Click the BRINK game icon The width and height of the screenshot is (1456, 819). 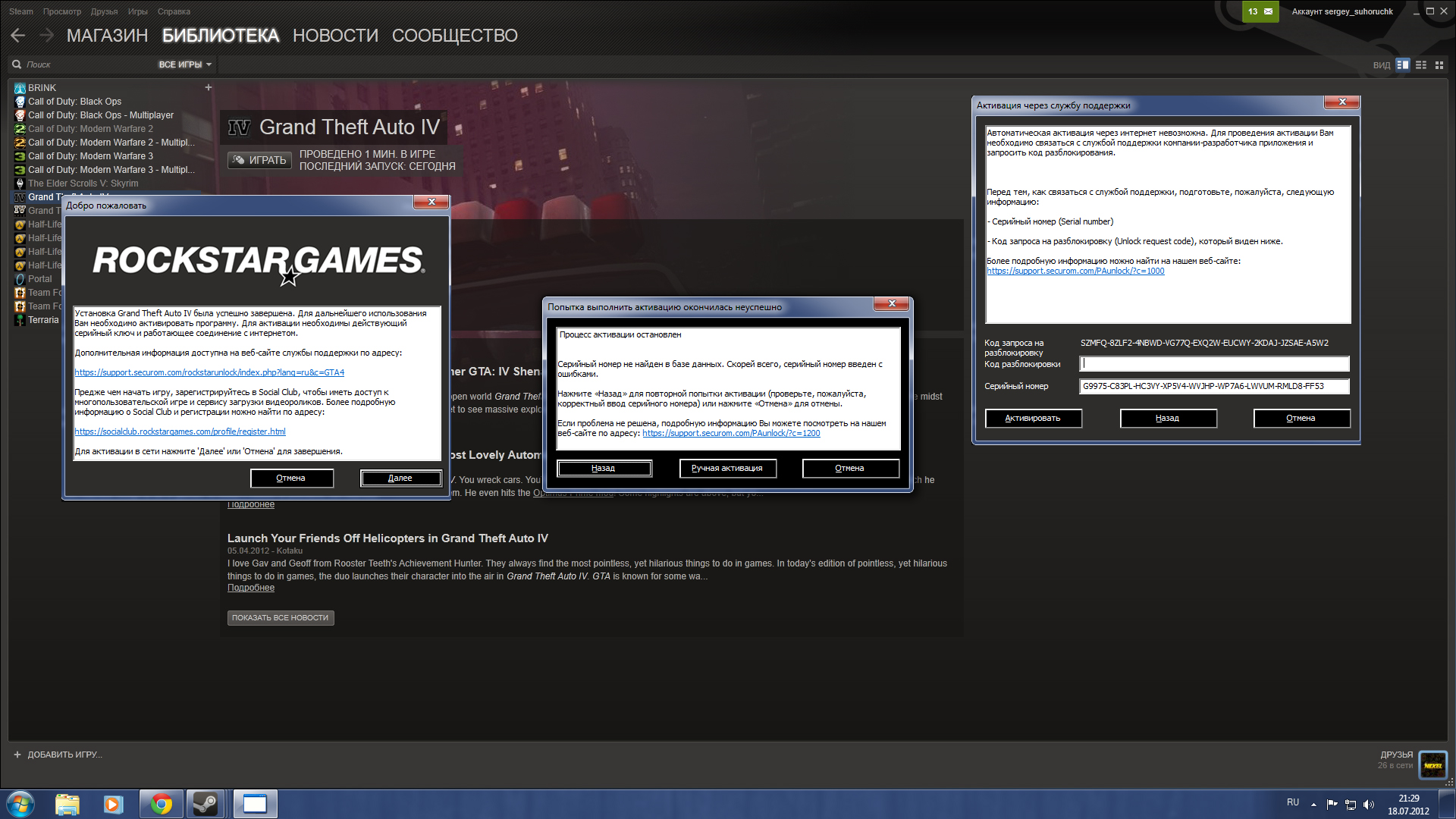(20, 88)
